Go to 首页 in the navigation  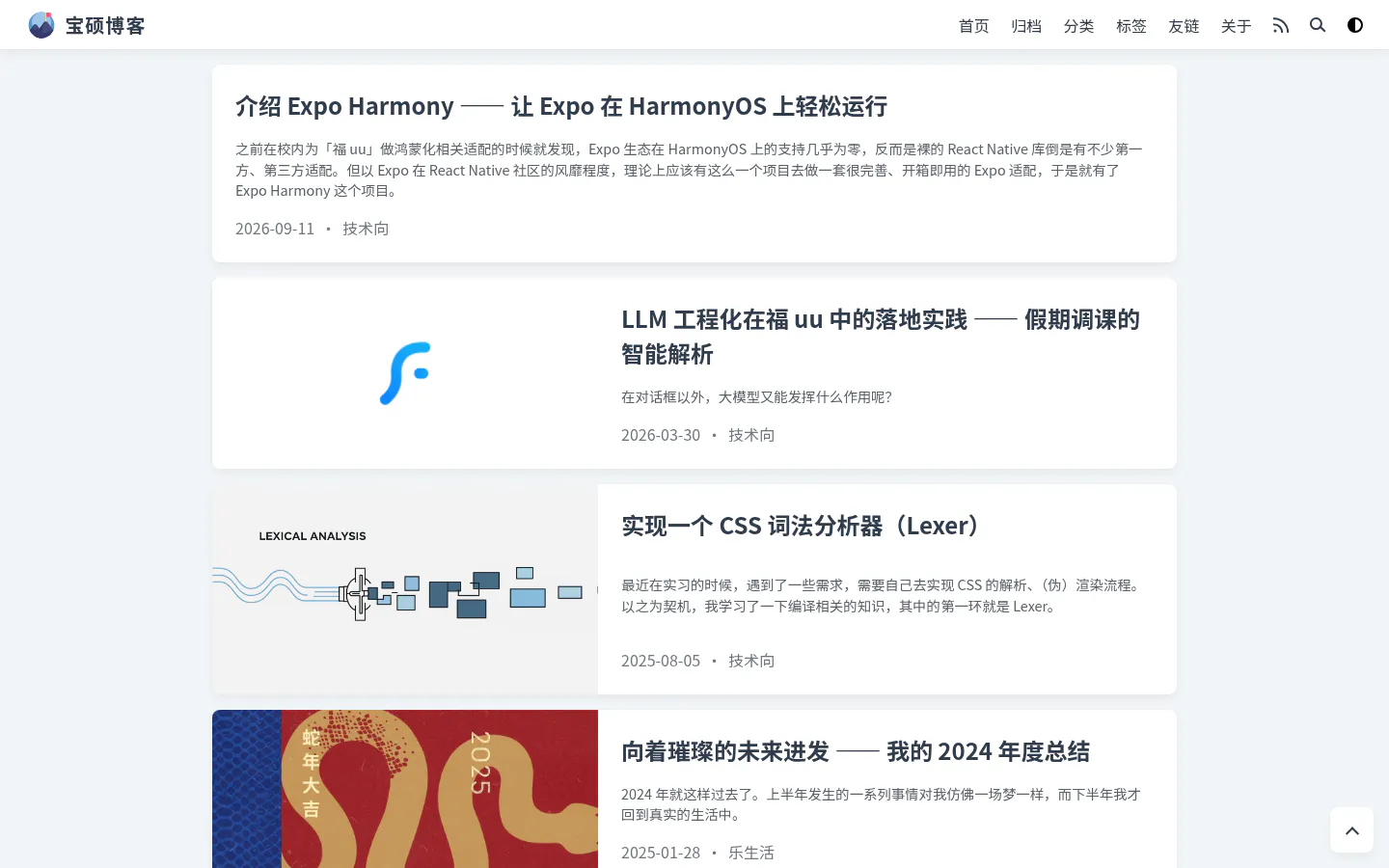point(974,26)
